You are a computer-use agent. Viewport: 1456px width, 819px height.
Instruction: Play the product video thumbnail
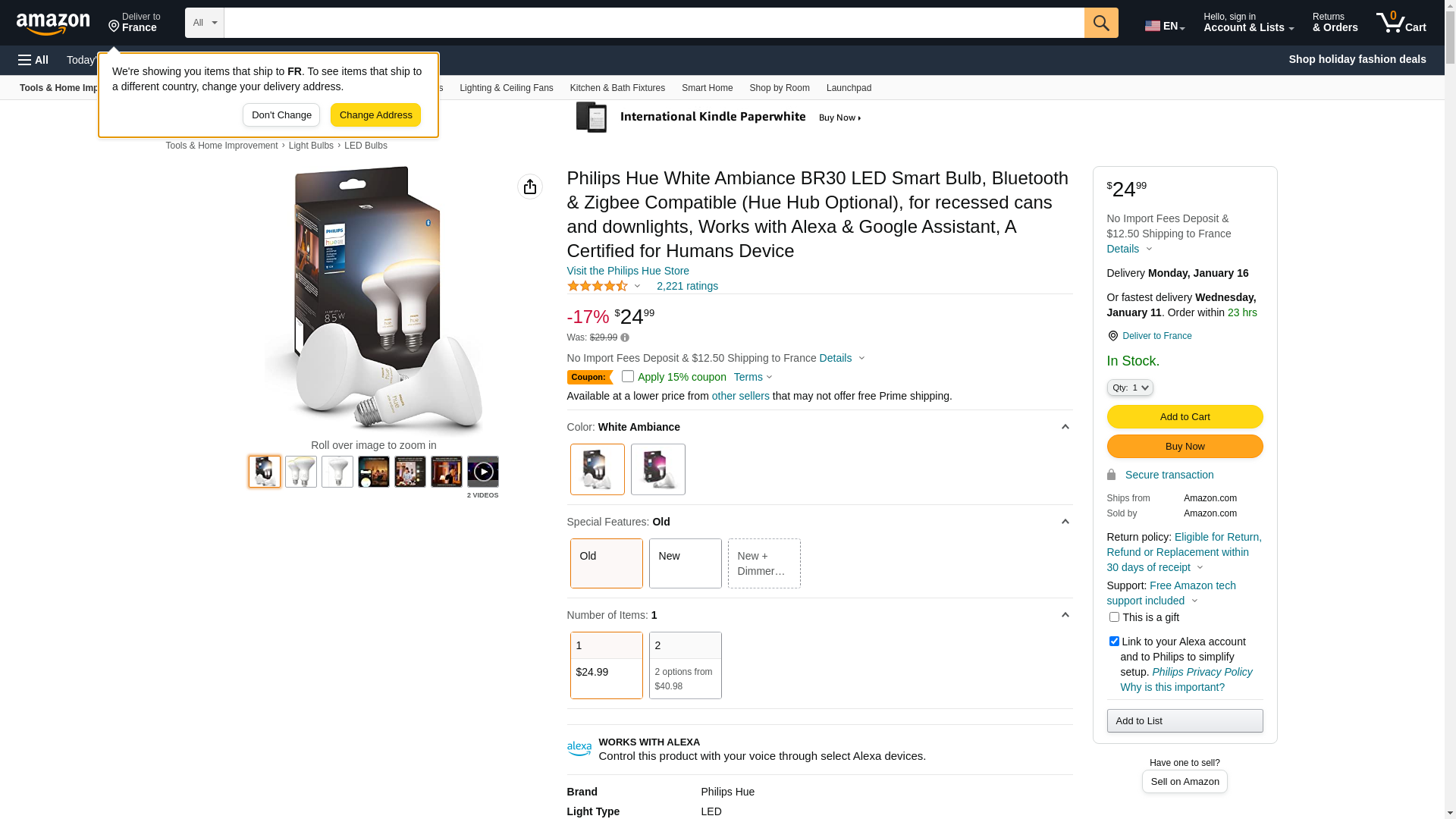click(482, 472)
